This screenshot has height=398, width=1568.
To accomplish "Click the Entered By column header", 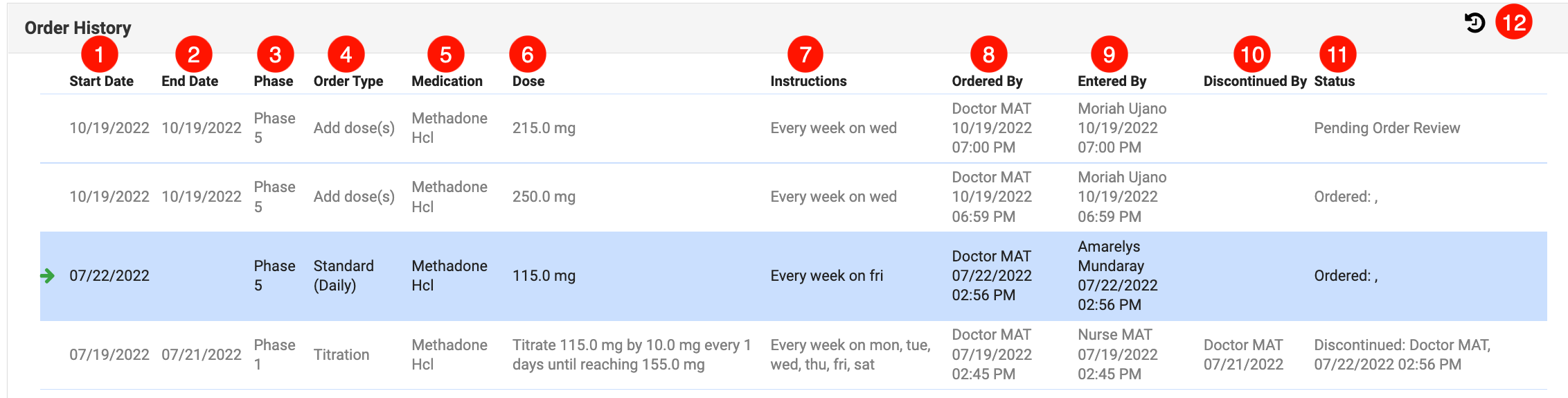I will point(1112,81).
